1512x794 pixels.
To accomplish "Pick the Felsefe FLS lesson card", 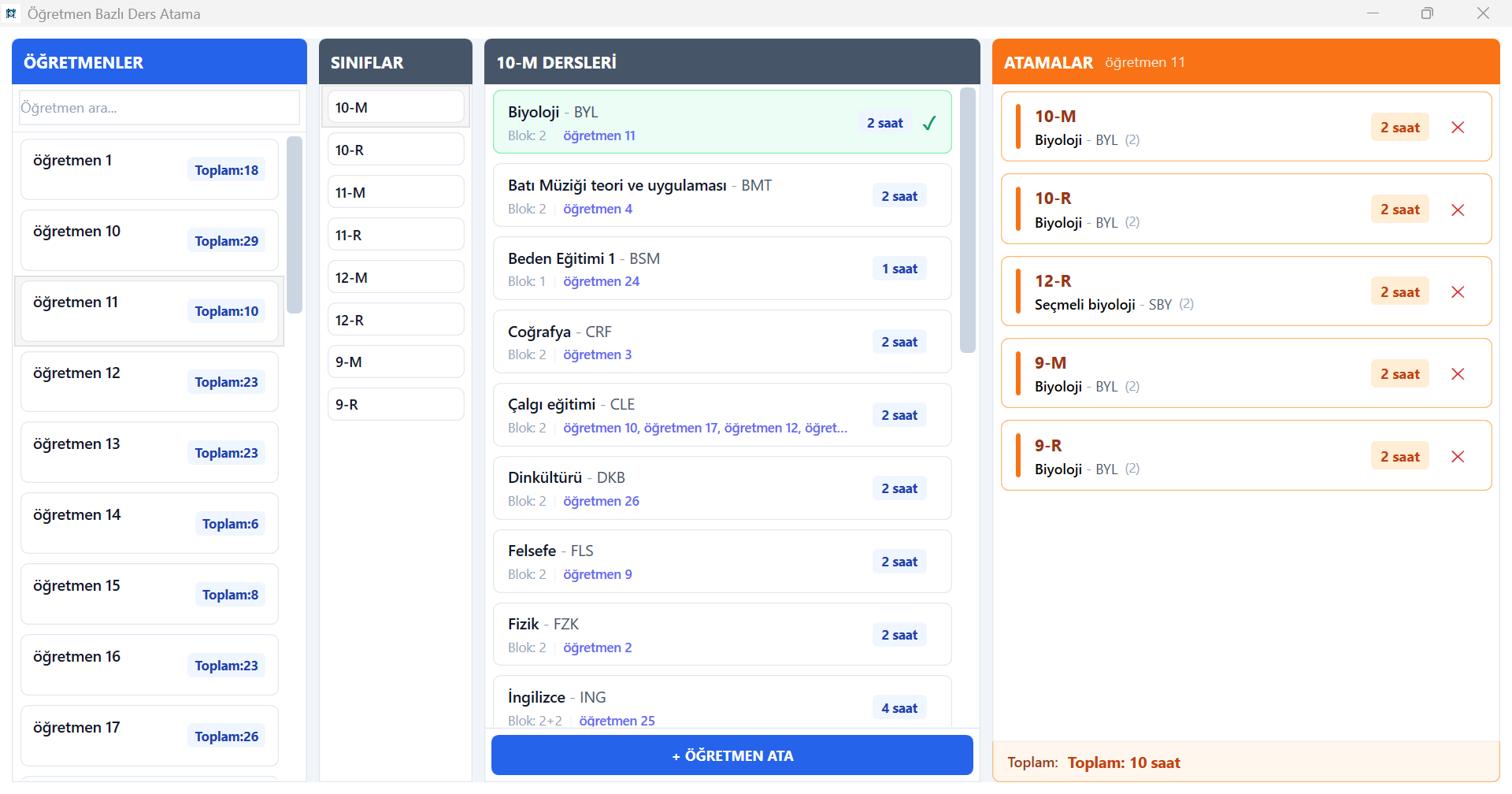I will [721, 561].
